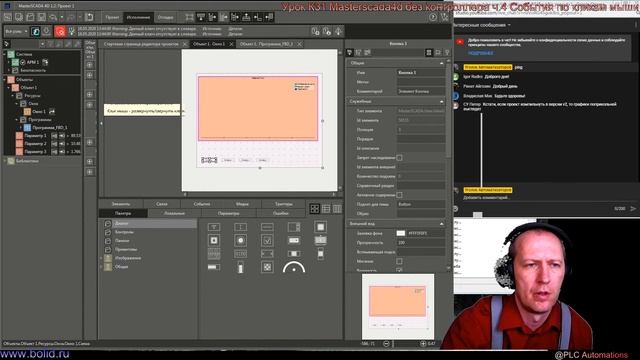Screen dimensions: 640x360
Task: Collapse the Внешний вид properties section
Action: pyautogui.click(x=441, y=224)
